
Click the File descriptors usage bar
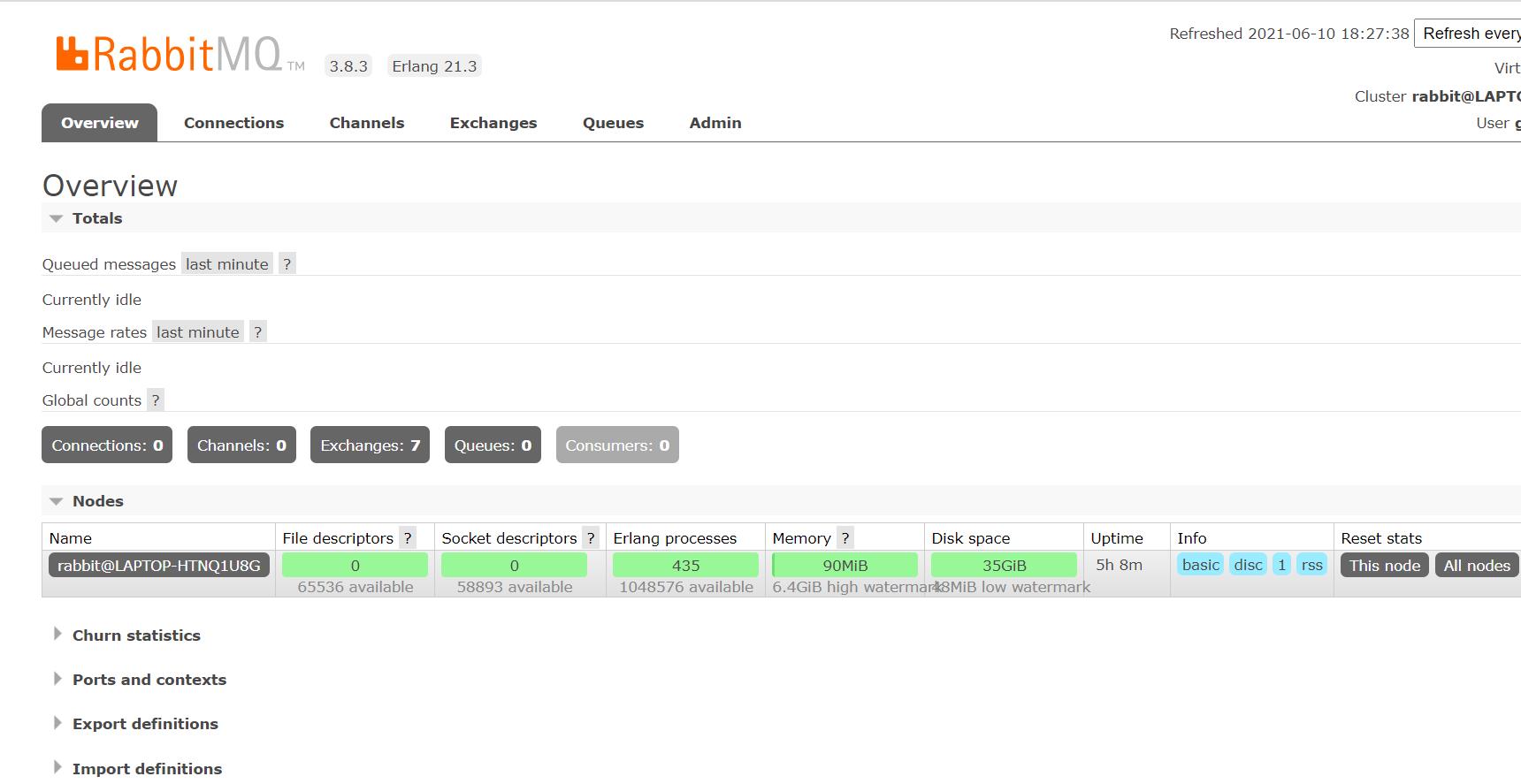click(355, 565)
